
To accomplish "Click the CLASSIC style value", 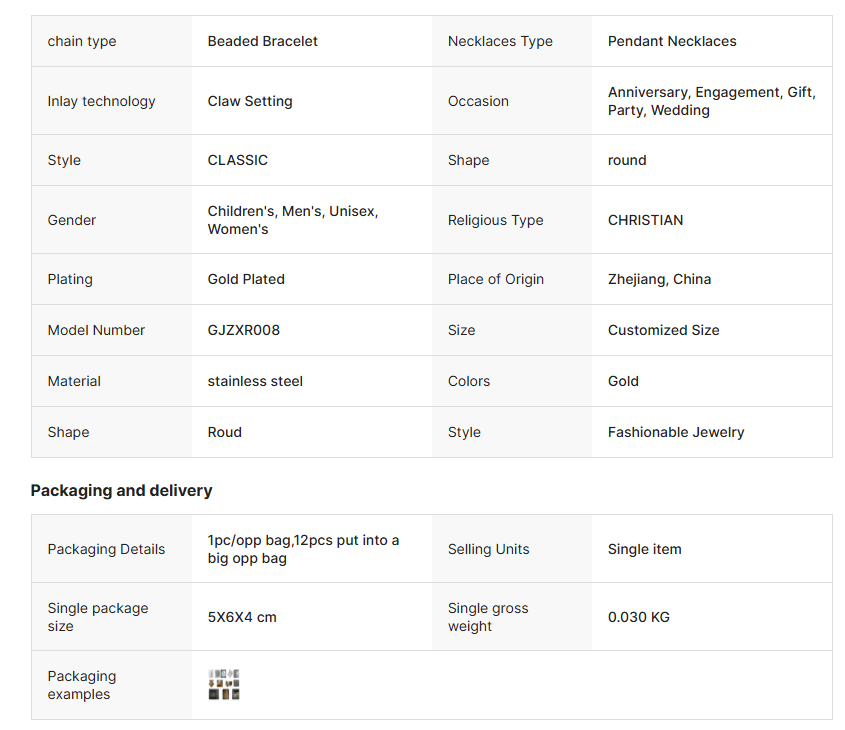I will click(x=238, y=160).
